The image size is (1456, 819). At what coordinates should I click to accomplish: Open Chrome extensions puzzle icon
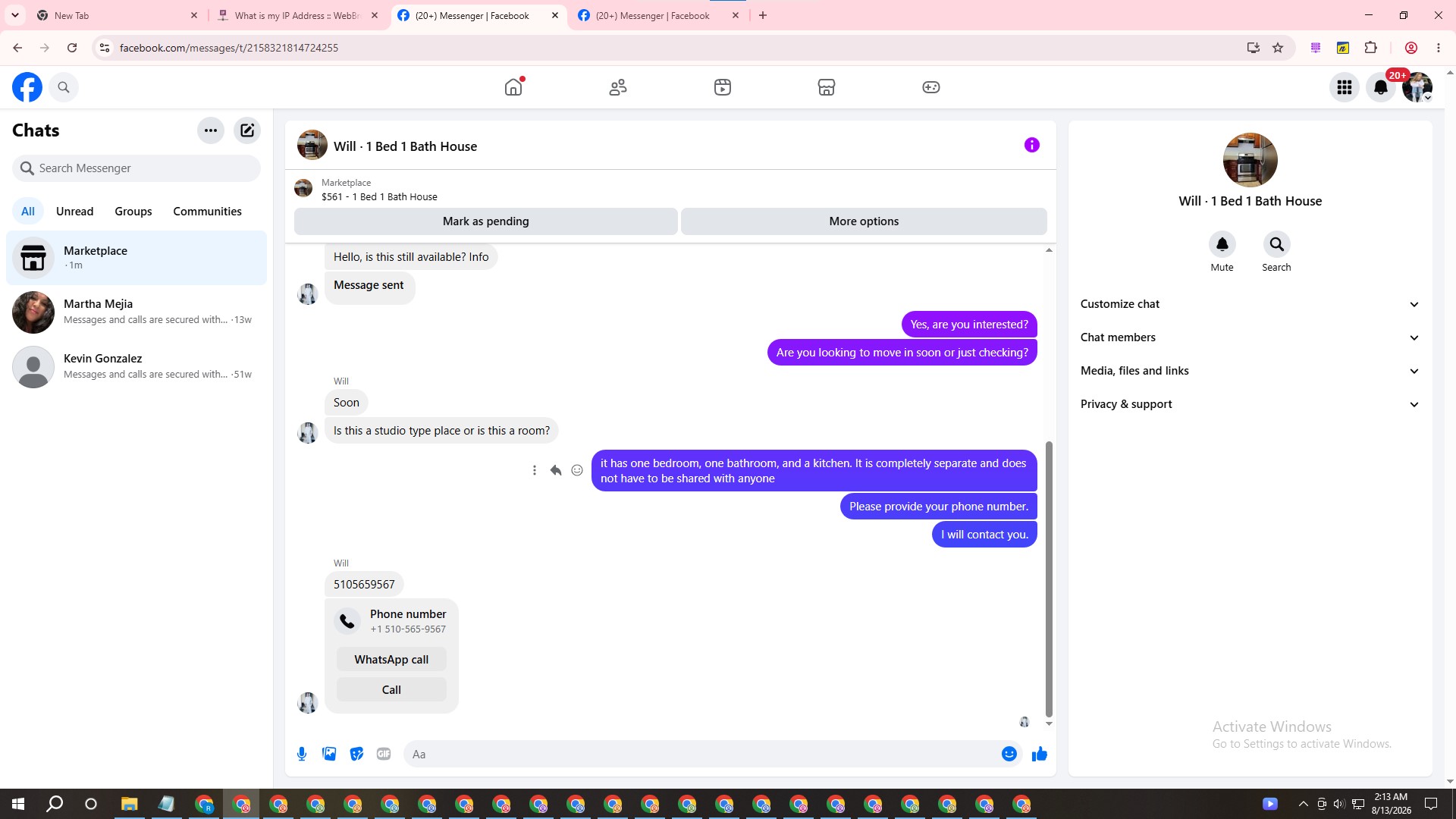(1370, 48)
